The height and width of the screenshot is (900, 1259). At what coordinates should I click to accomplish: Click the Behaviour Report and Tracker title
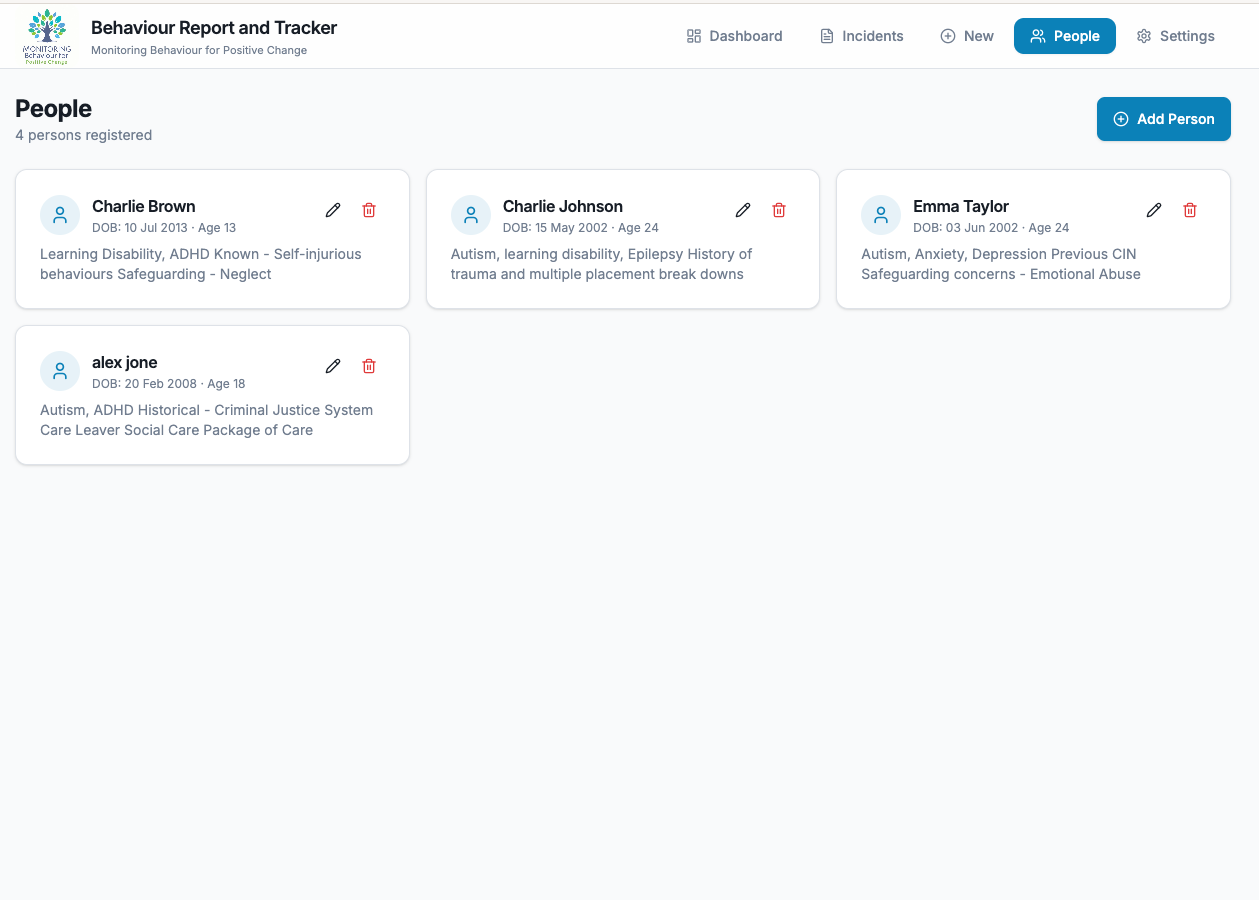tap(214, 28)
